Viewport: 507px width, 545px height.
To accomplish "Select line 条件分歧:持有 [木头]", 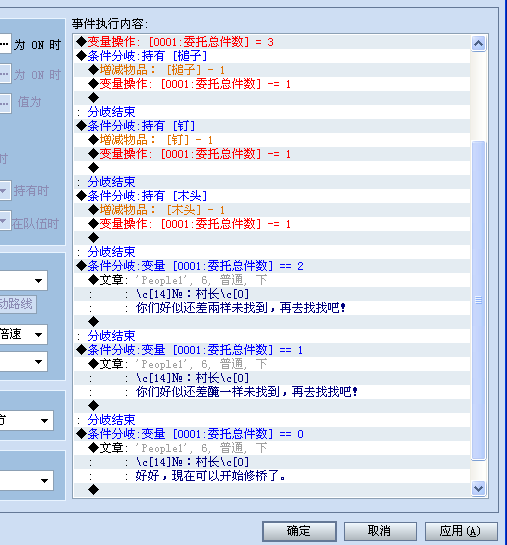I will 272,196.
